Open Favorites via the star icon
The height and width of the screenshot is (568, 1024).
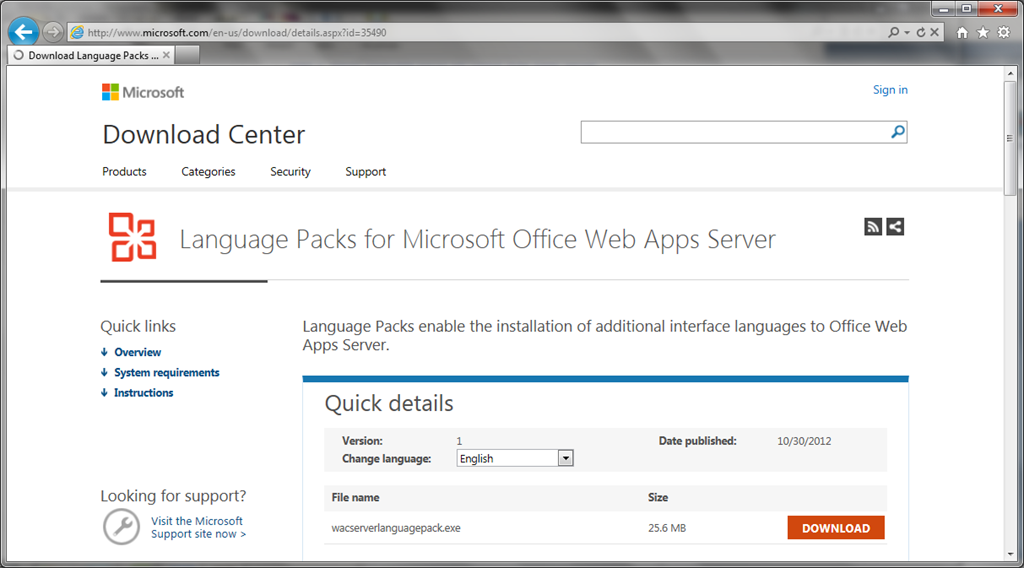coord(983,33)
